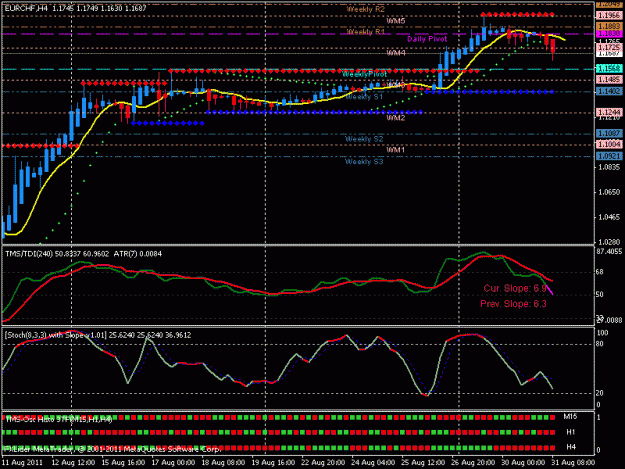Click the 1.1485 price tag
Viewport: 625px width, 469px height.
pos(609,80)
